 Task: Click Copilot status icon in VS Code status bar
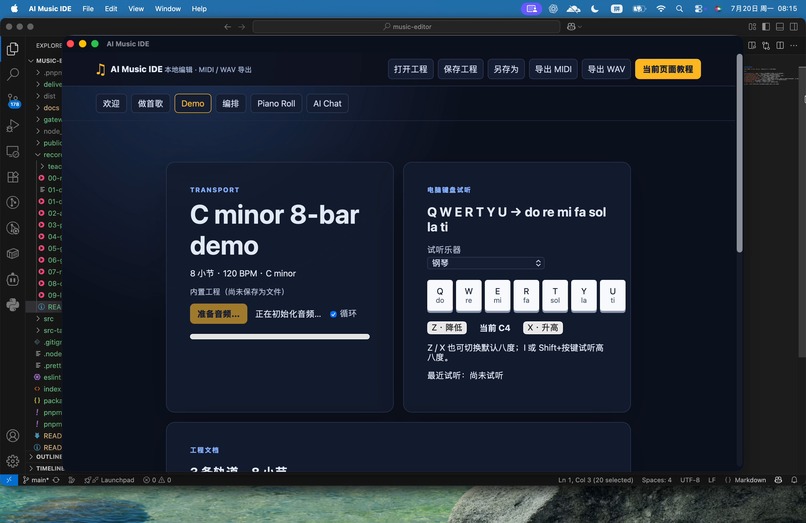tap(778, 480)
